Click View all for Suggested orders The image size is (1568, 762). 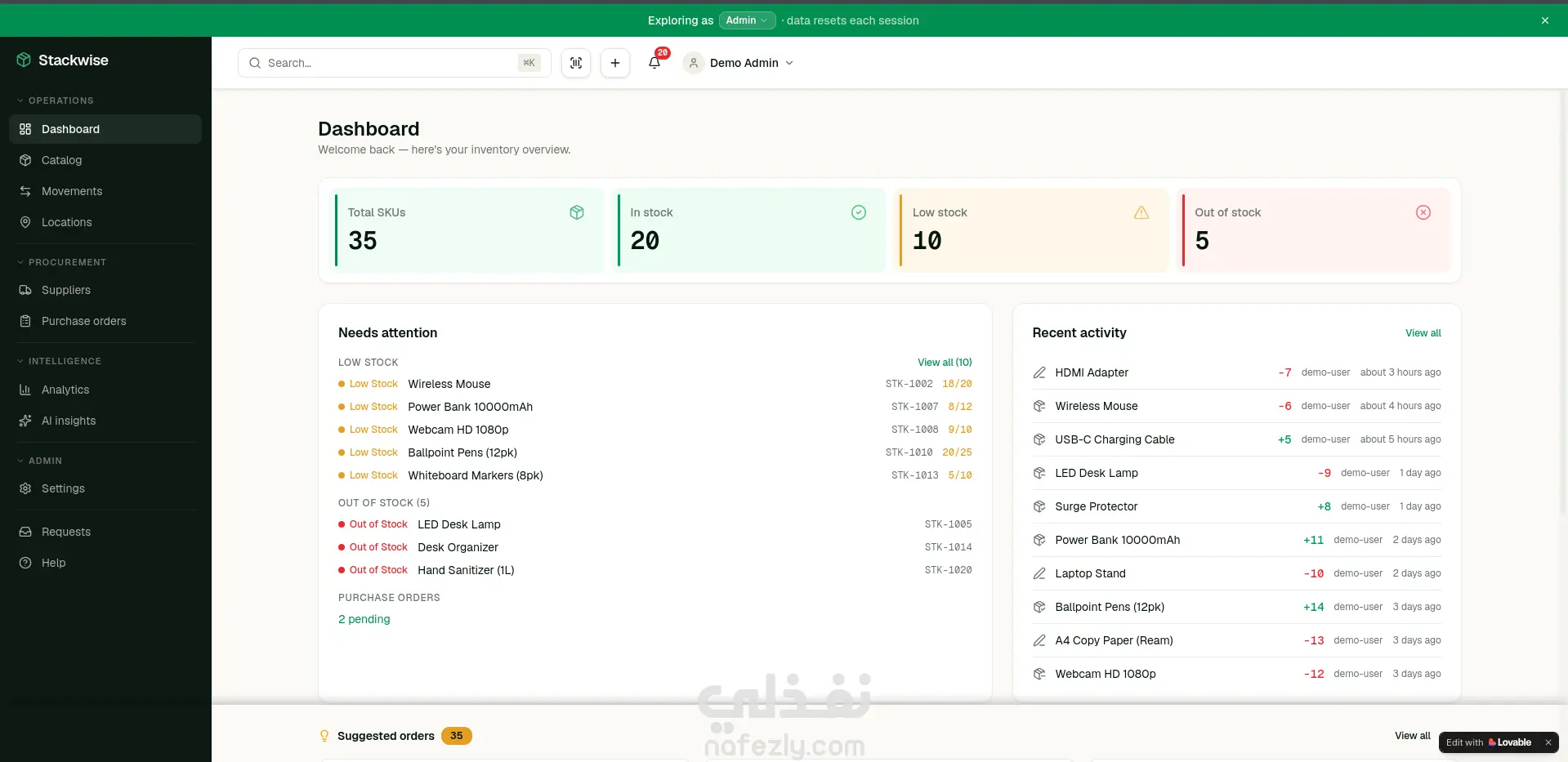1412,736
